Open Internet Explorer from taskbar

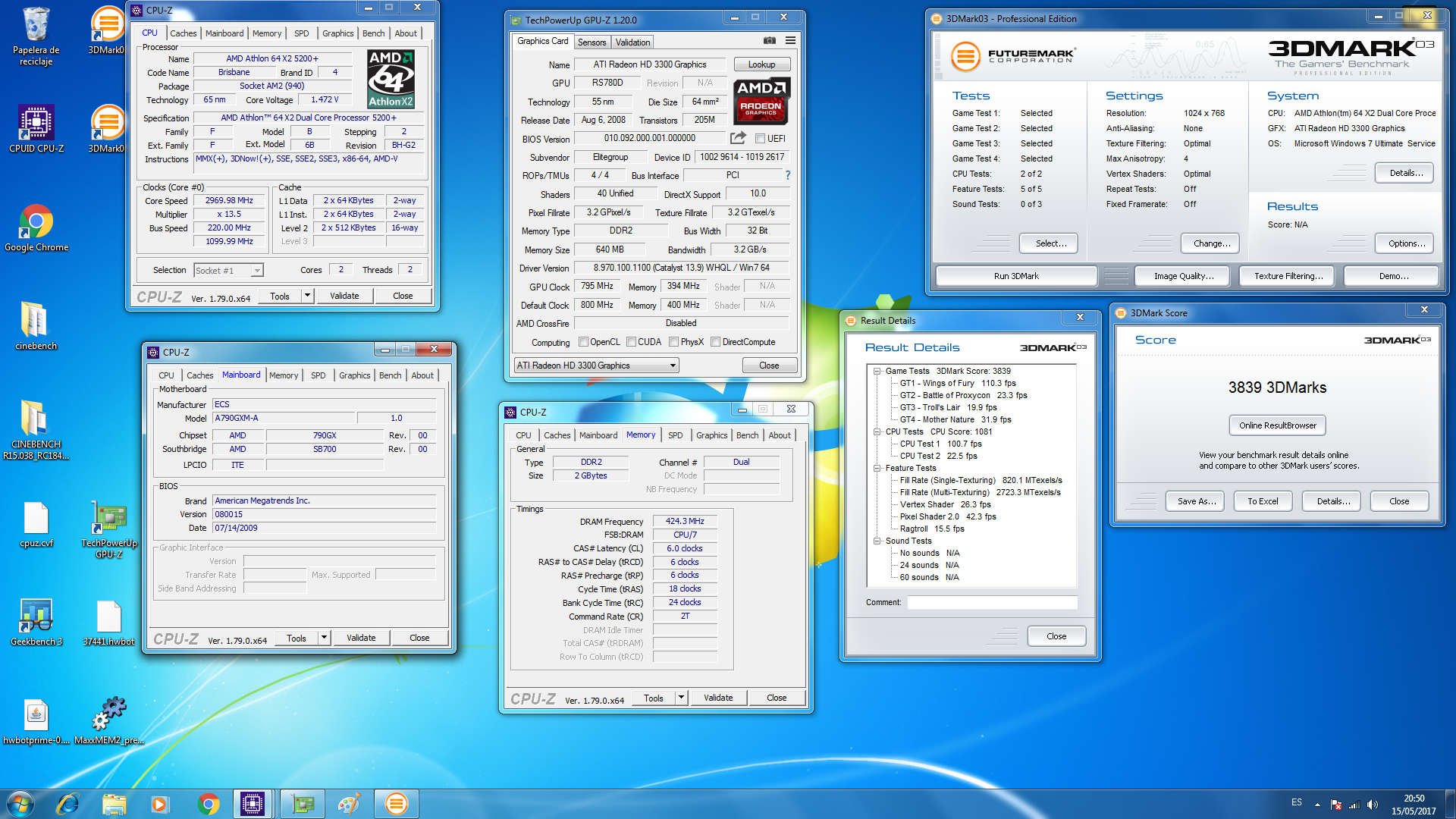[67, 804]
